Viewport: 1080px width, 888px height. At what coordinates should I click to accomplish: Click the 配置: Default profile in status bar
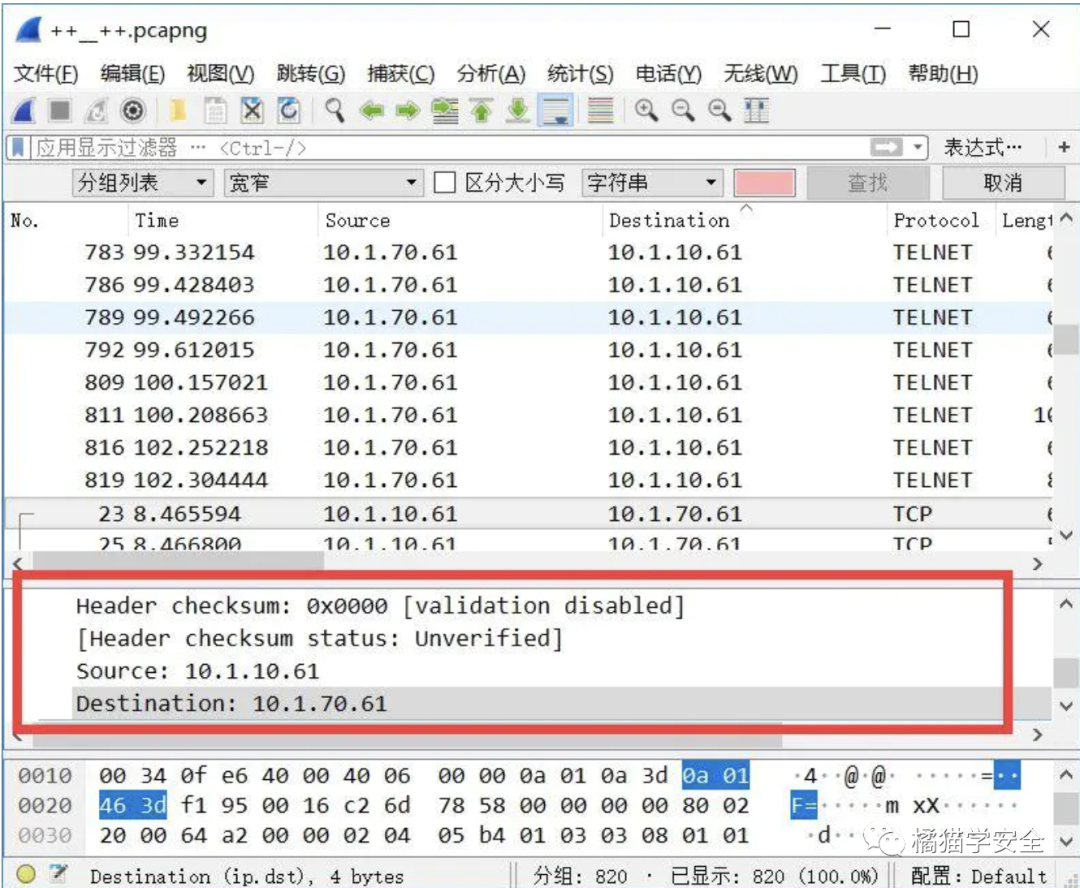979,876
